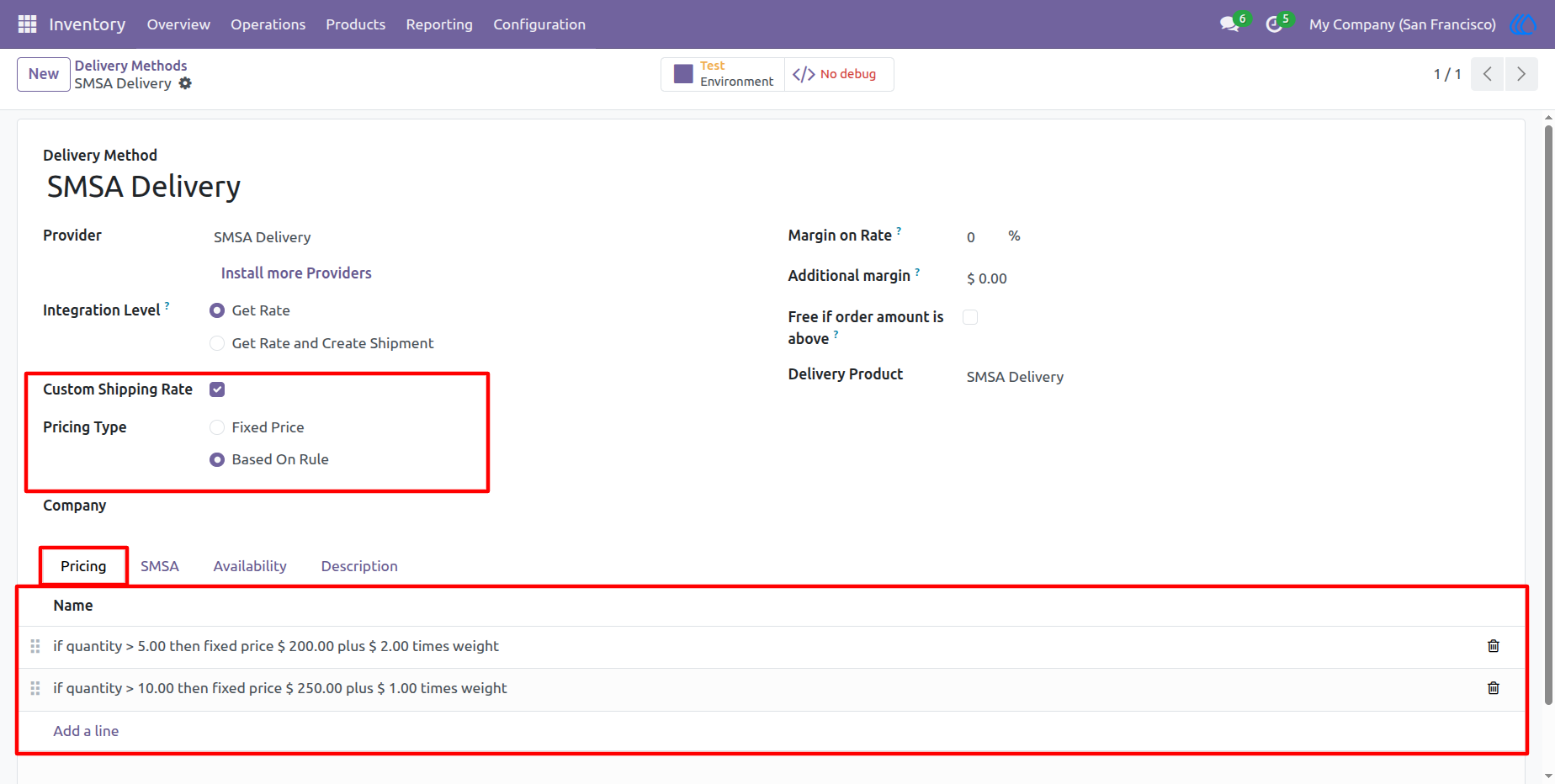This screenshot has height=784, width=1555.
Task: Click the No debug code icon
Action: (804, 74)
